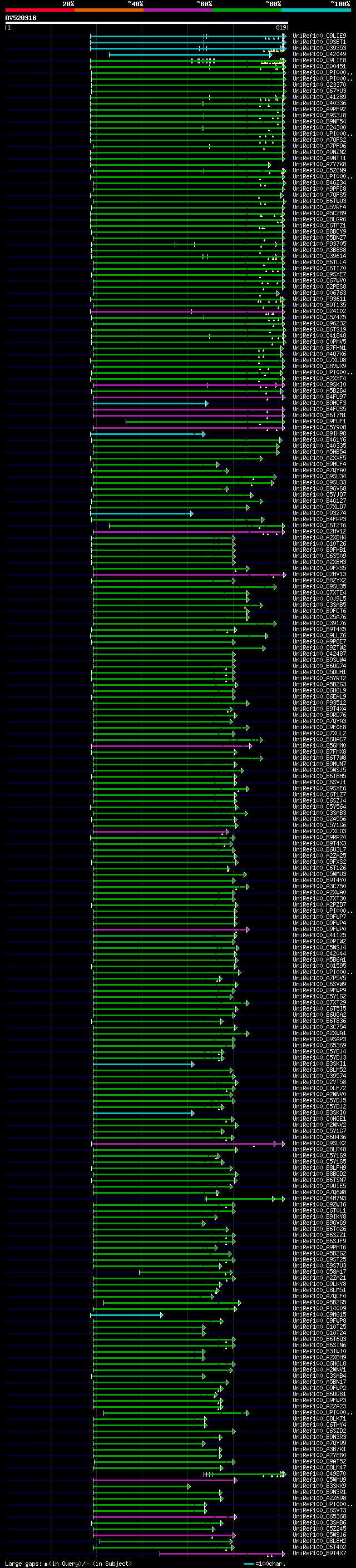
Task: Select the UniRef100_A7Y7K8 label
Action: [x=319, y=164]
